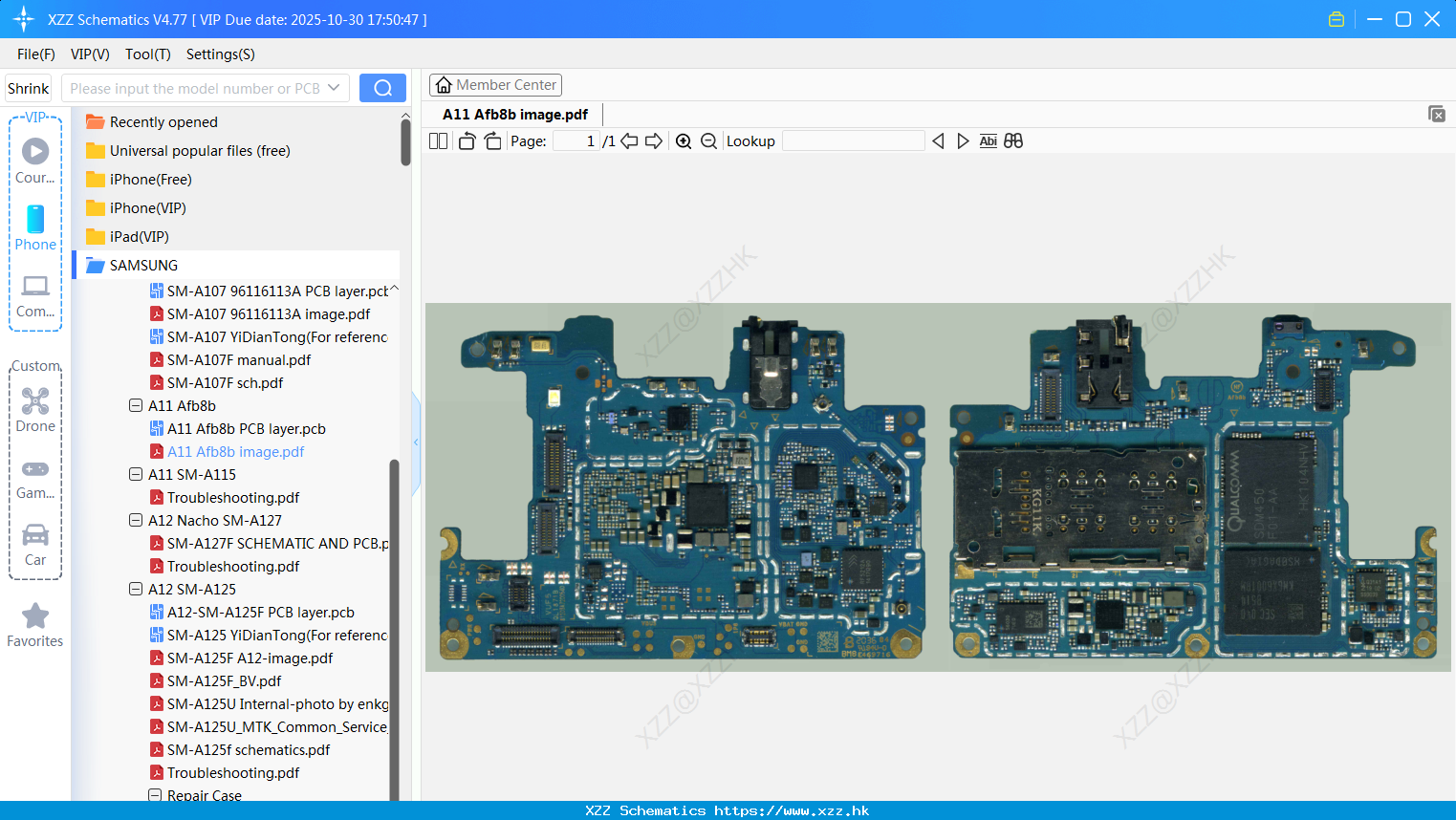This screenshot has height=820, width=1456.
Task: Select the Computer category icon
Action: pyautogui.click(x=35, y=295)
